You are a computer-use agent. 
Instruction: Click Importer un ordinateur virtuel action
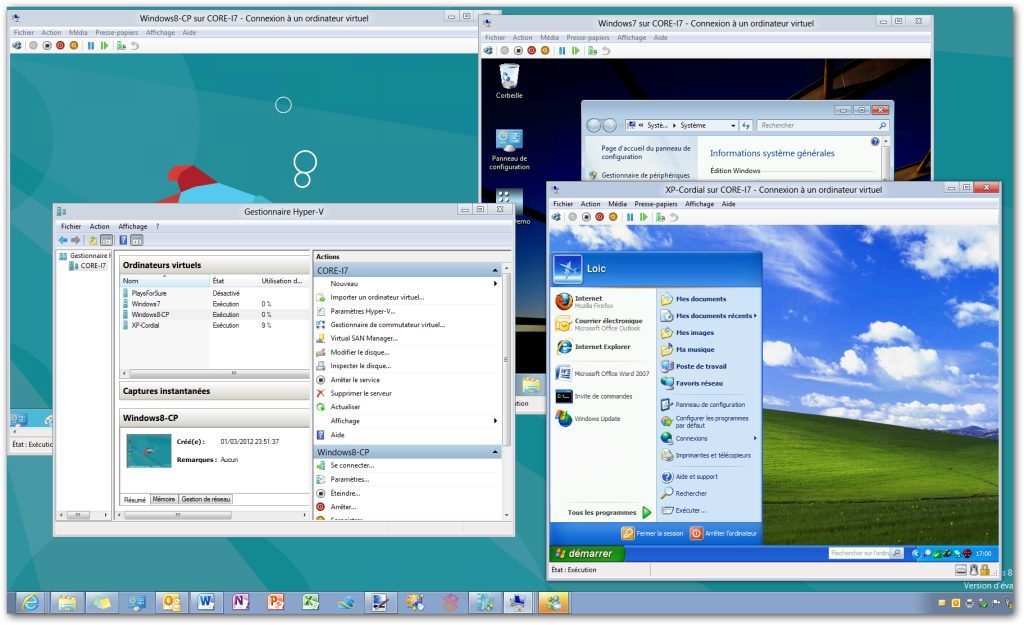click(x=377, y=297)
